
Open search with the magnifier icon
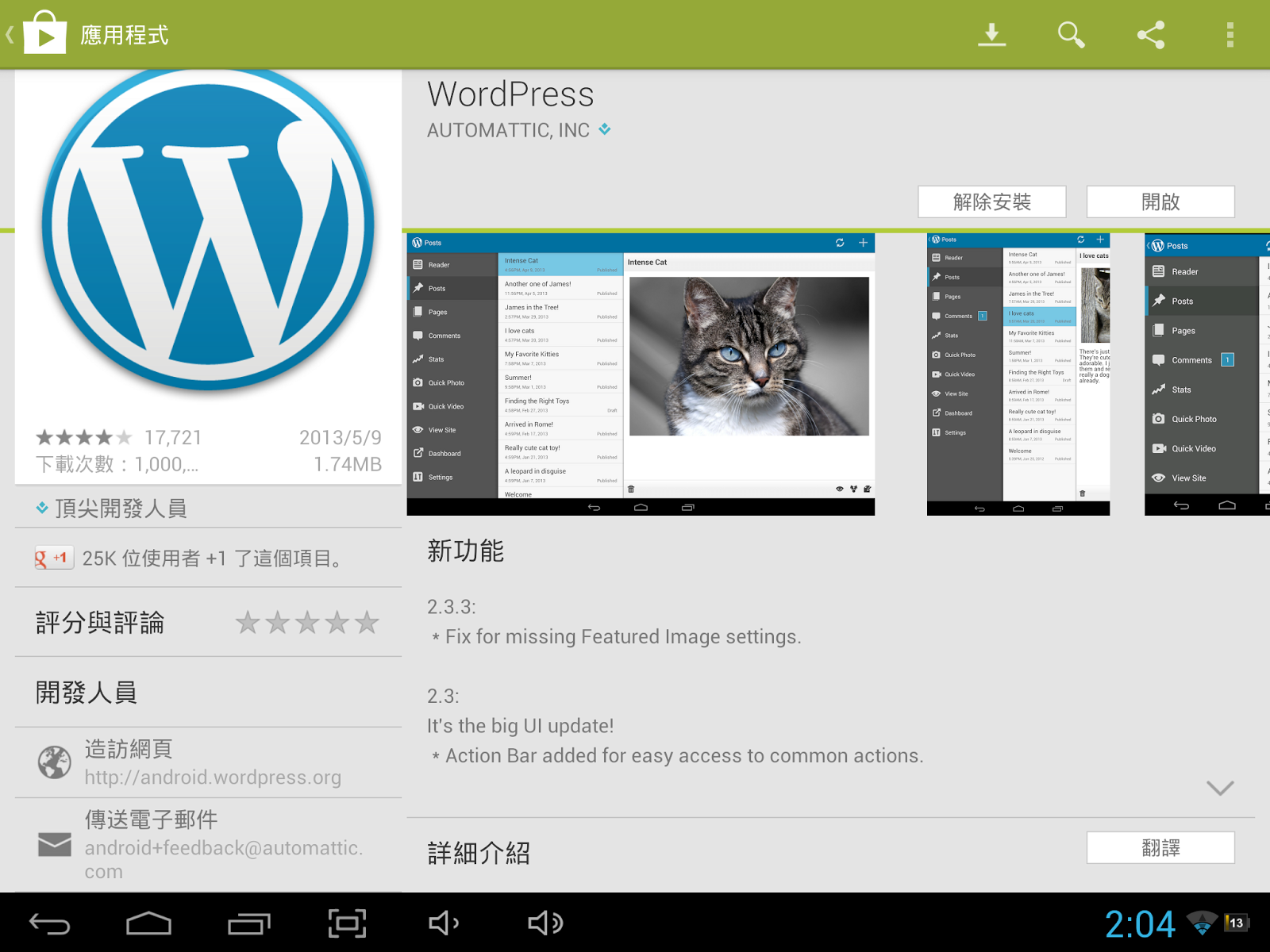pyautogui.click(x=1071, y=35)
